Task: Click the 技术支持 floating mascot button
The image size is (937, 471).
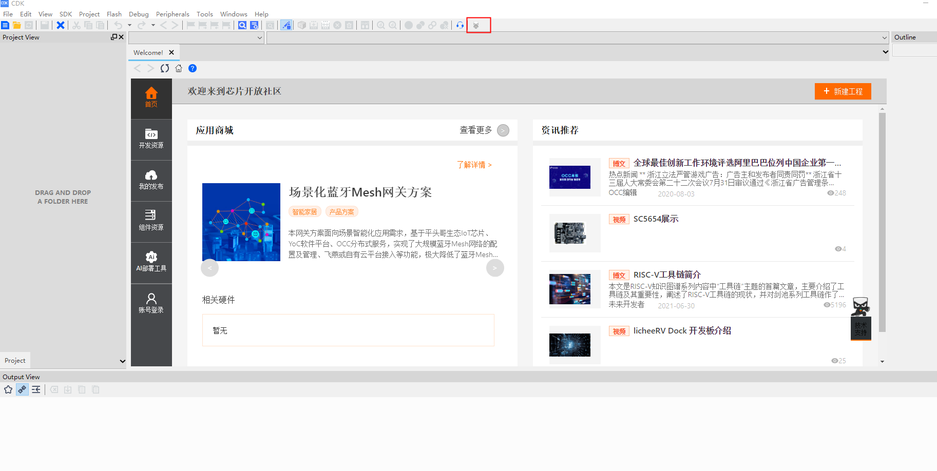Action: click(x=861, y=320)
